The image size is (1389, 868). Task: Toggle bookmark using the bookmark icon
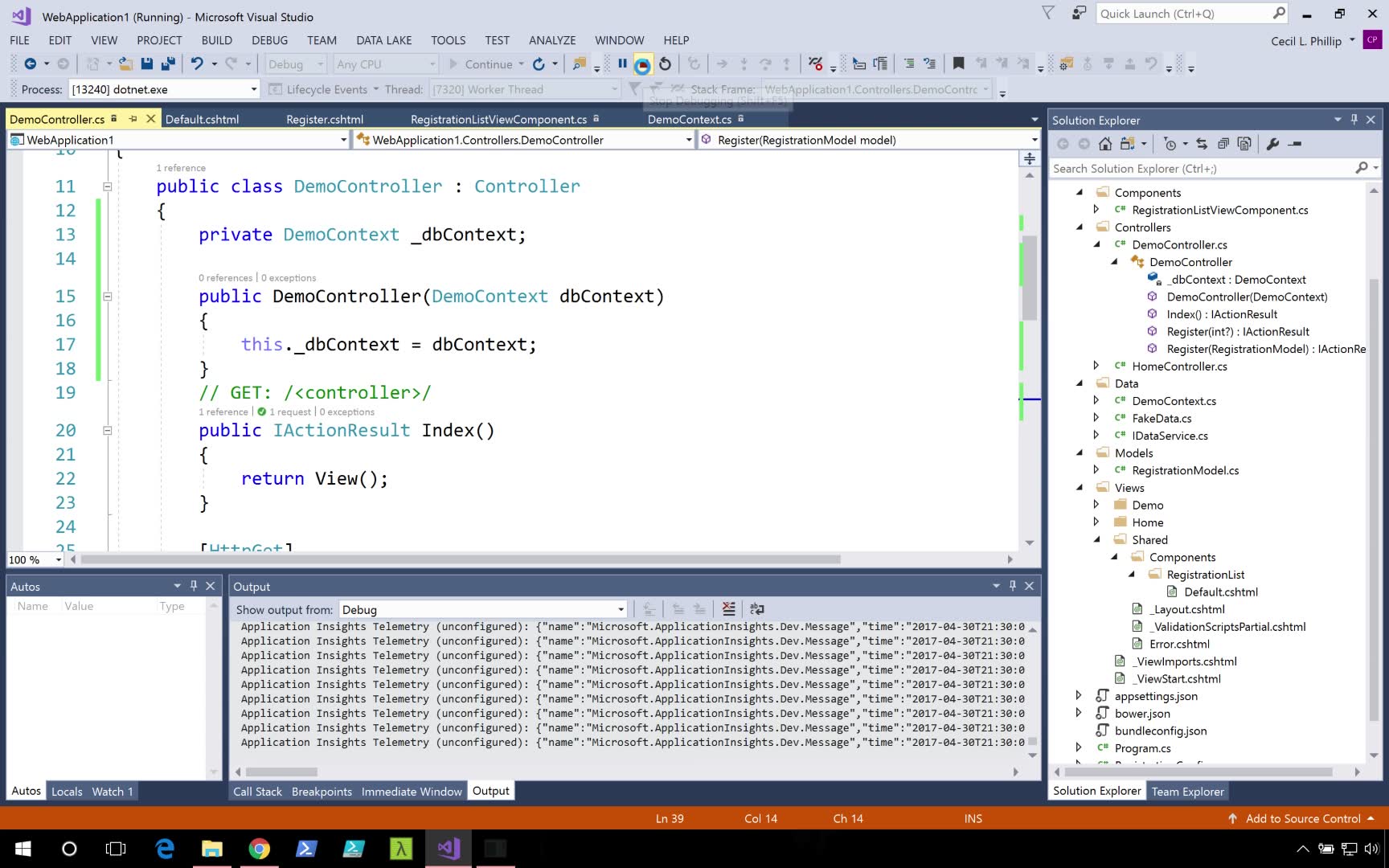pyautogui.click(x=958, y=64)
